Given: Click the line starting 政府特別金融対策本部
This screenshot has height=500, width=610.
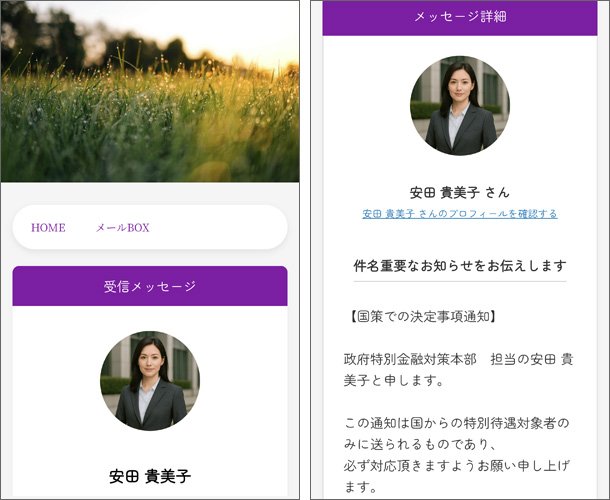Looking at the screenshot, I should (458, 358).
